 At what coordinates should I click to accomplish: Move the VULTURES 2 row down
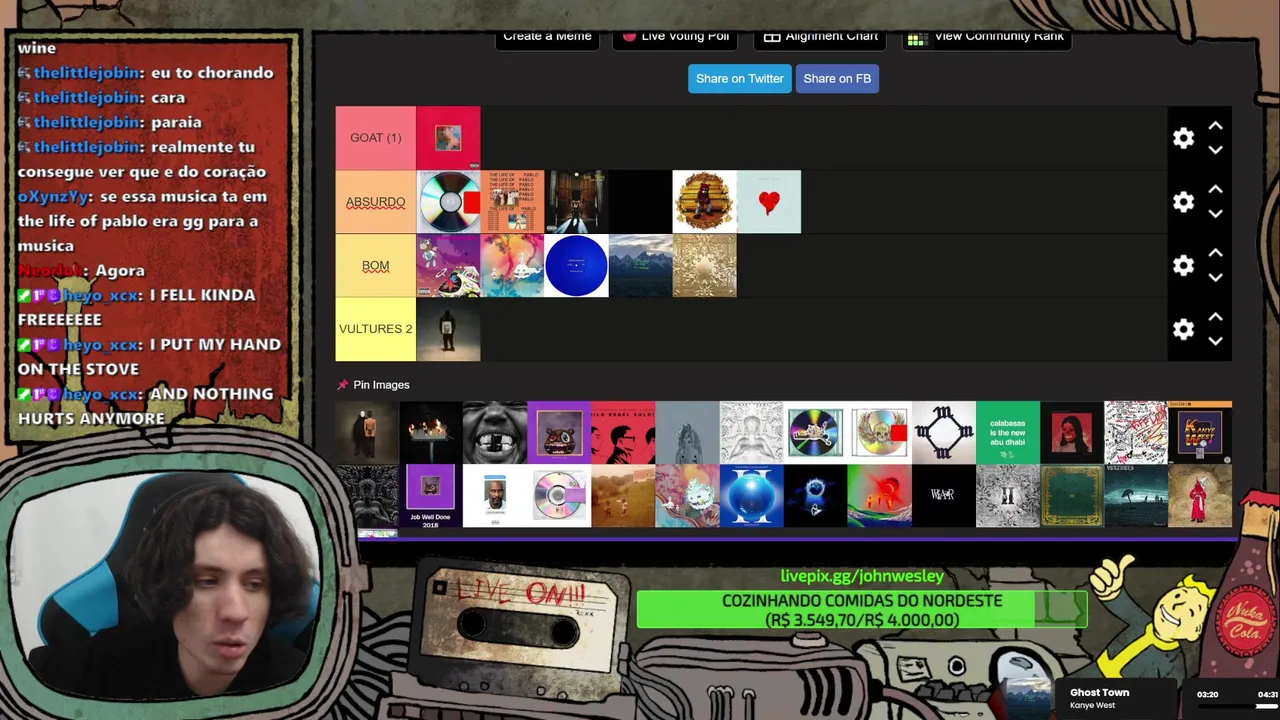coord(1215,341)
